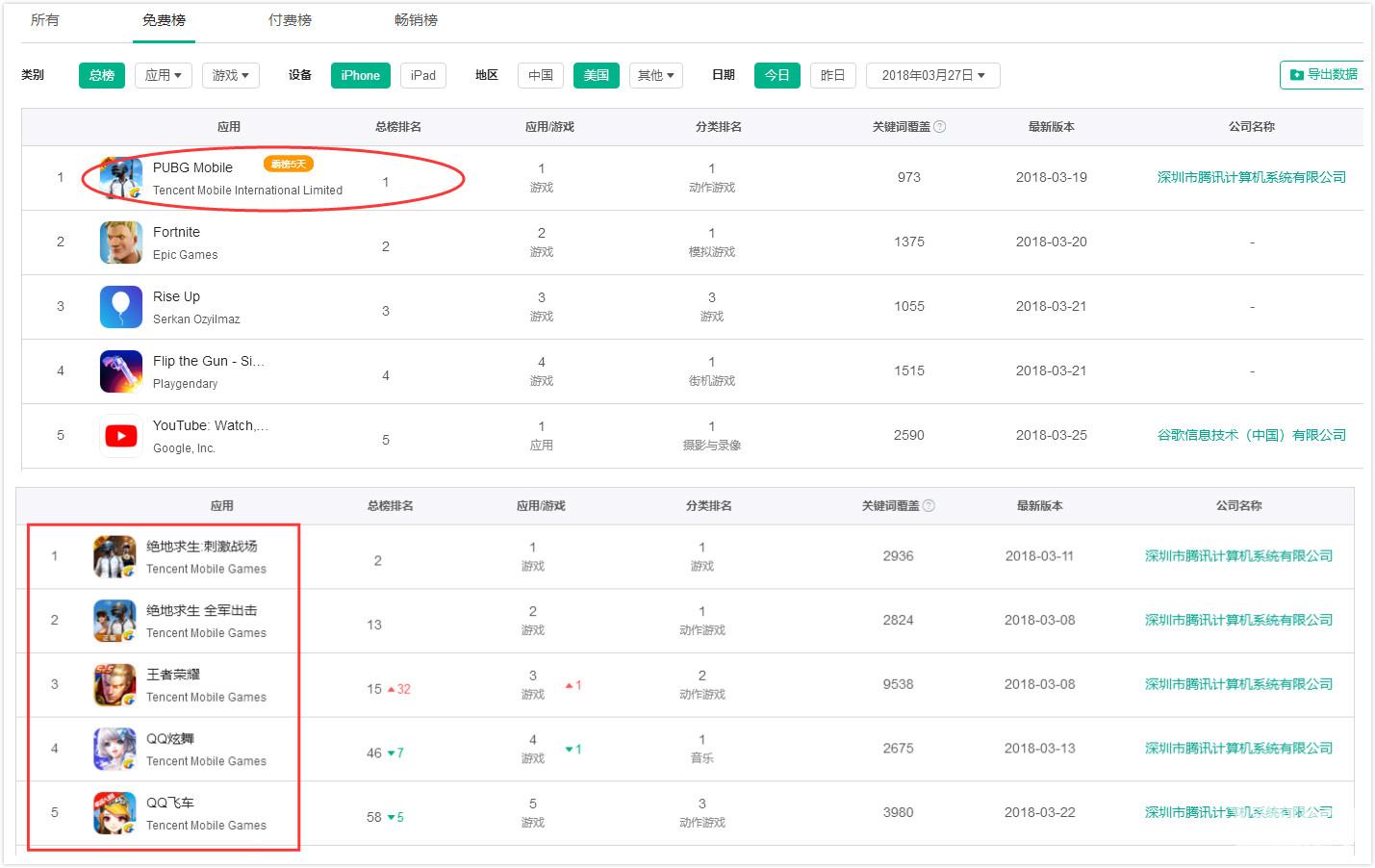Open the 2018年03月27日 date picker
The width and height of the screenshot is (1375, 868).
933,75
